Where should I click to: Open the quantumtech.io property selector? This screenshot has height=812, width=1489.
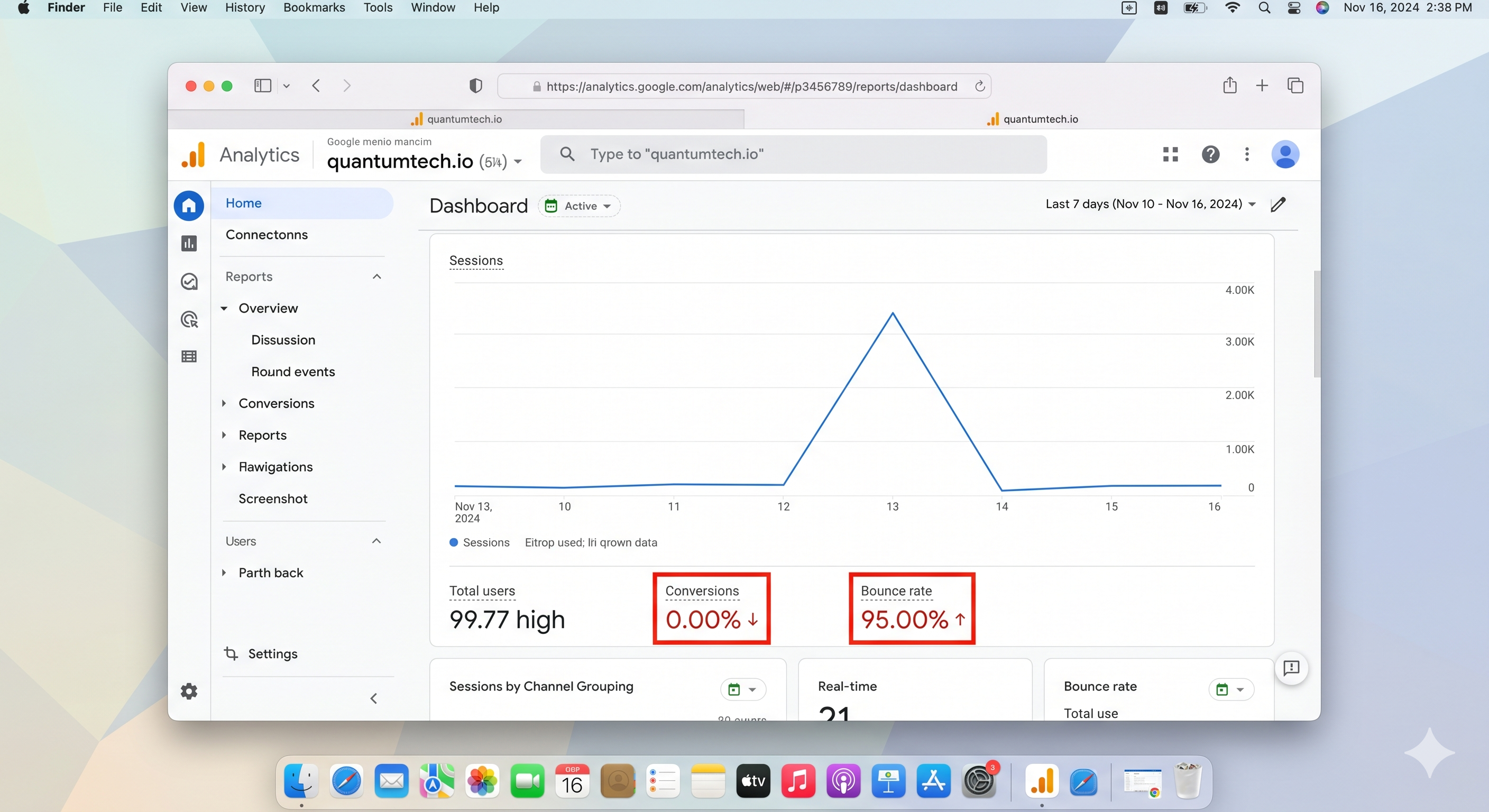[x=424, y=161]
